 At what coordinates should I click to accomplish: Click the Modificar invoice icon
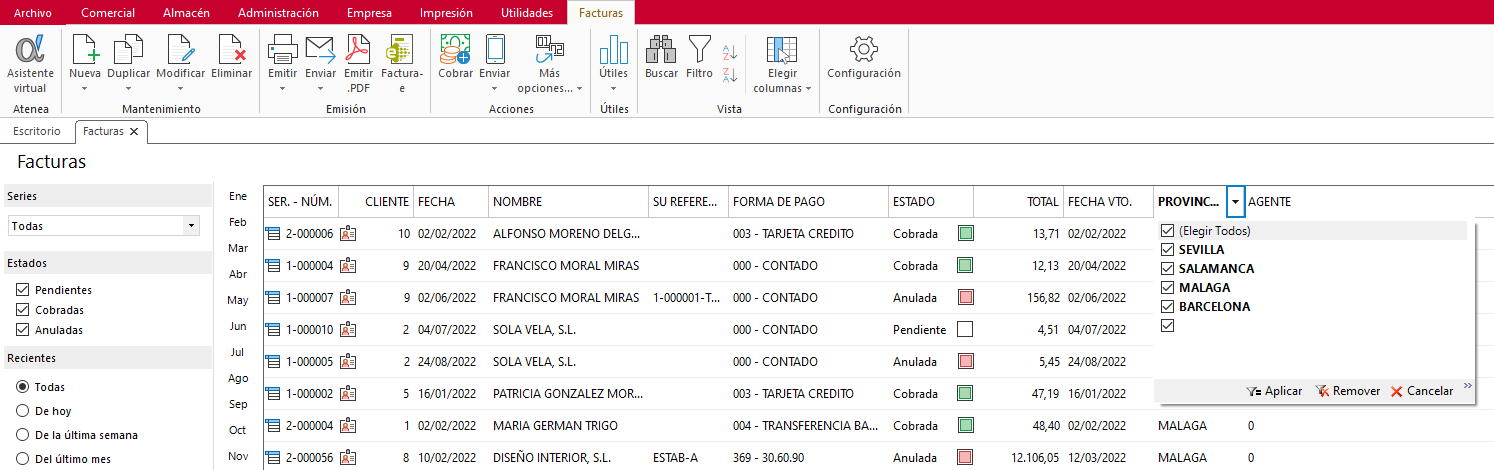click(x=180, y=50)
